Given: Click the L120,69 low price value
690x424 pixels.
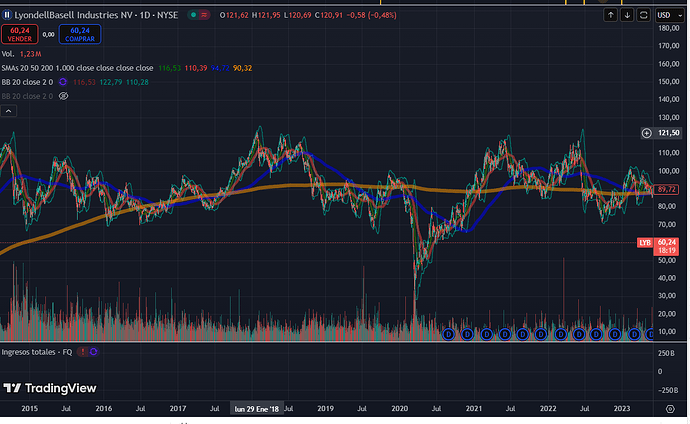Looking at the screenshot, I should [x=297, y=15].
